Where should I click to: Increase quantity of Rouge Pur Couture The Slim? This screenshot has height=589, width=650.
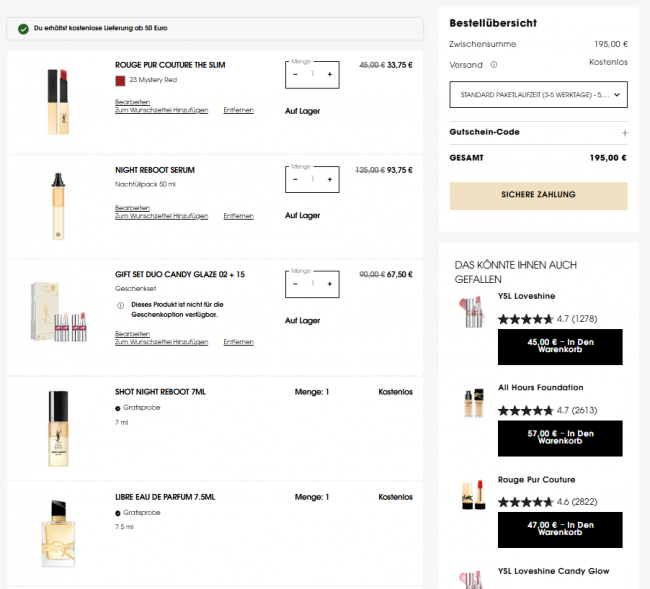(330, 75)
